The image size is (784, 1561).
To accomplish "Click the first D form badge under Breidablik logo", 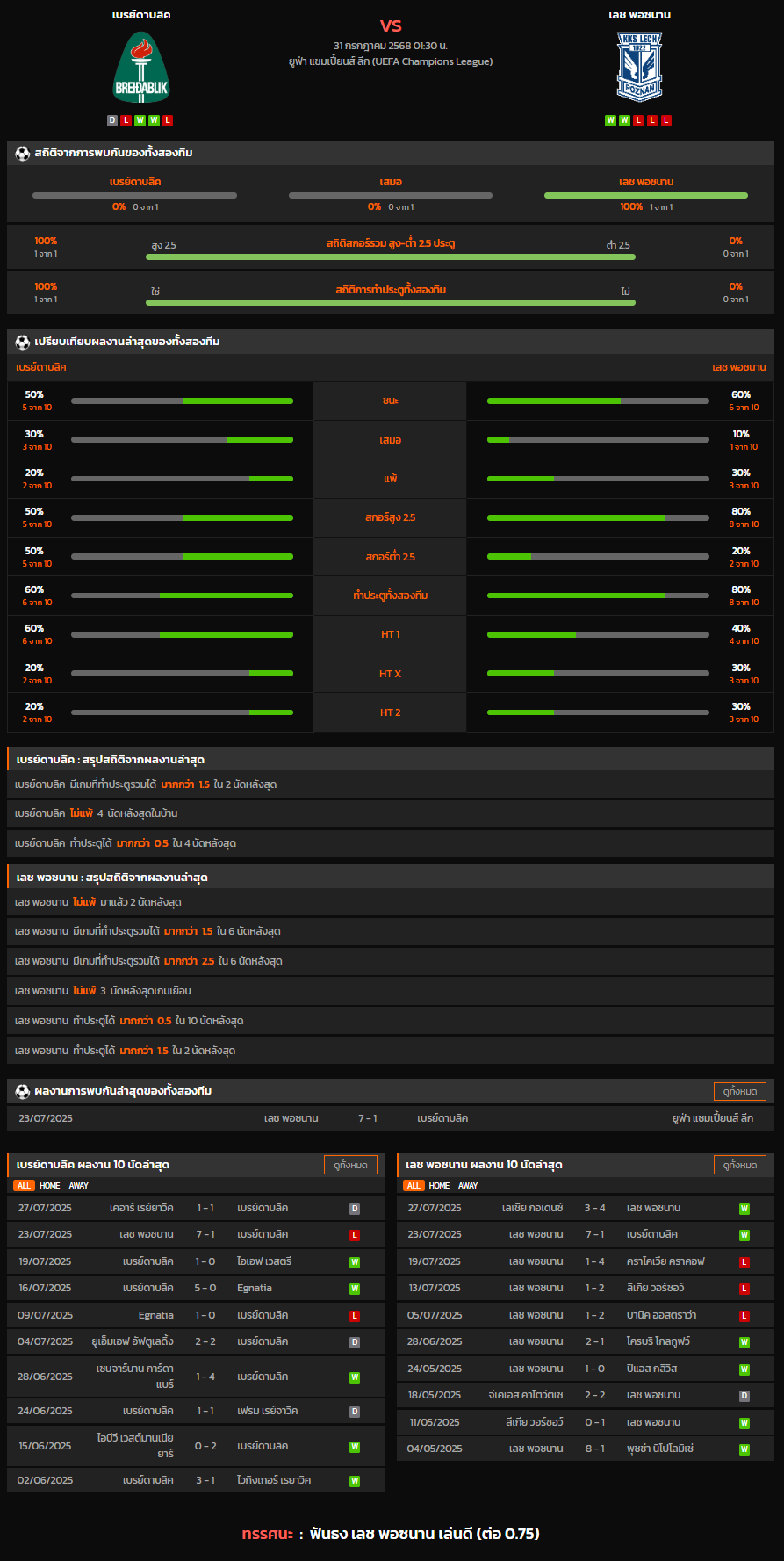I will click(x=112, y=120).
